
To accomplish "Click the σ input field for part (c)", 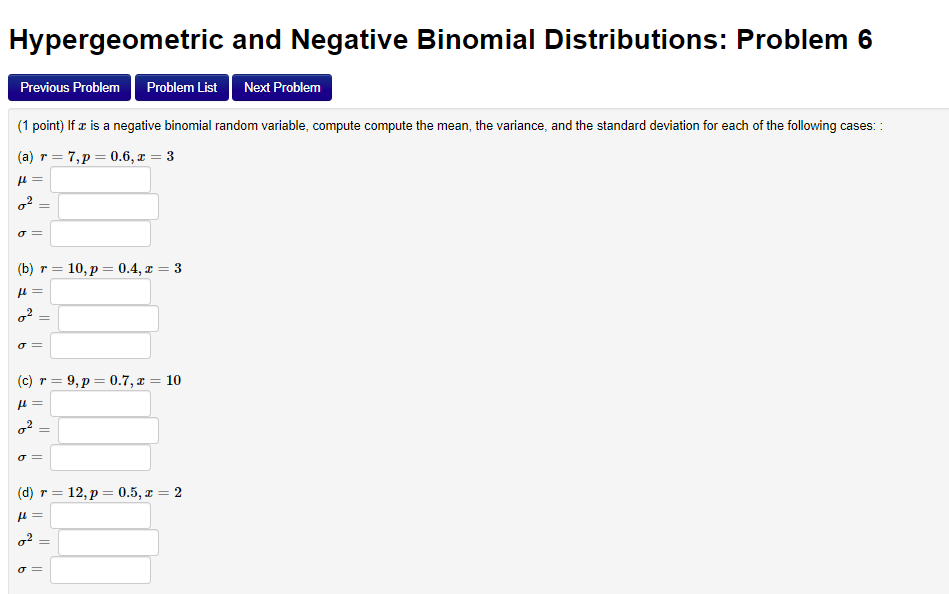I will (x=99, y=456).
